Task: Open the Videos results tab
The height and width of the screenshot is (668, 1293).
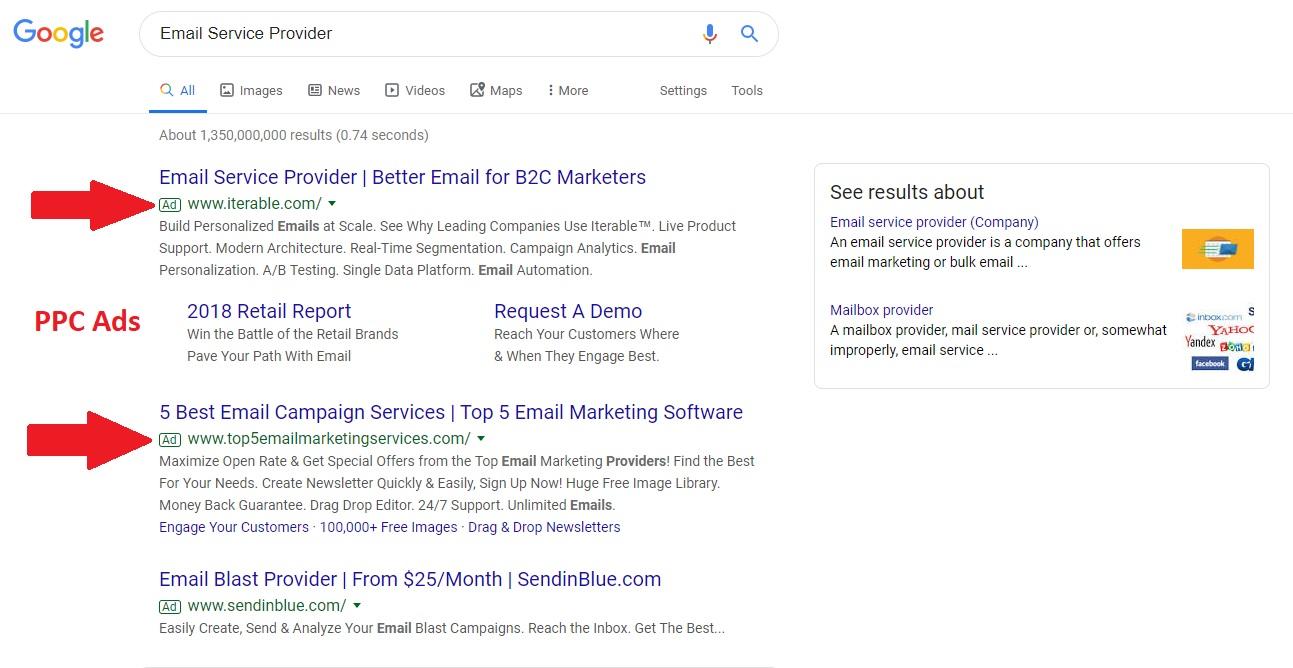Action: [x=415, y=90]
